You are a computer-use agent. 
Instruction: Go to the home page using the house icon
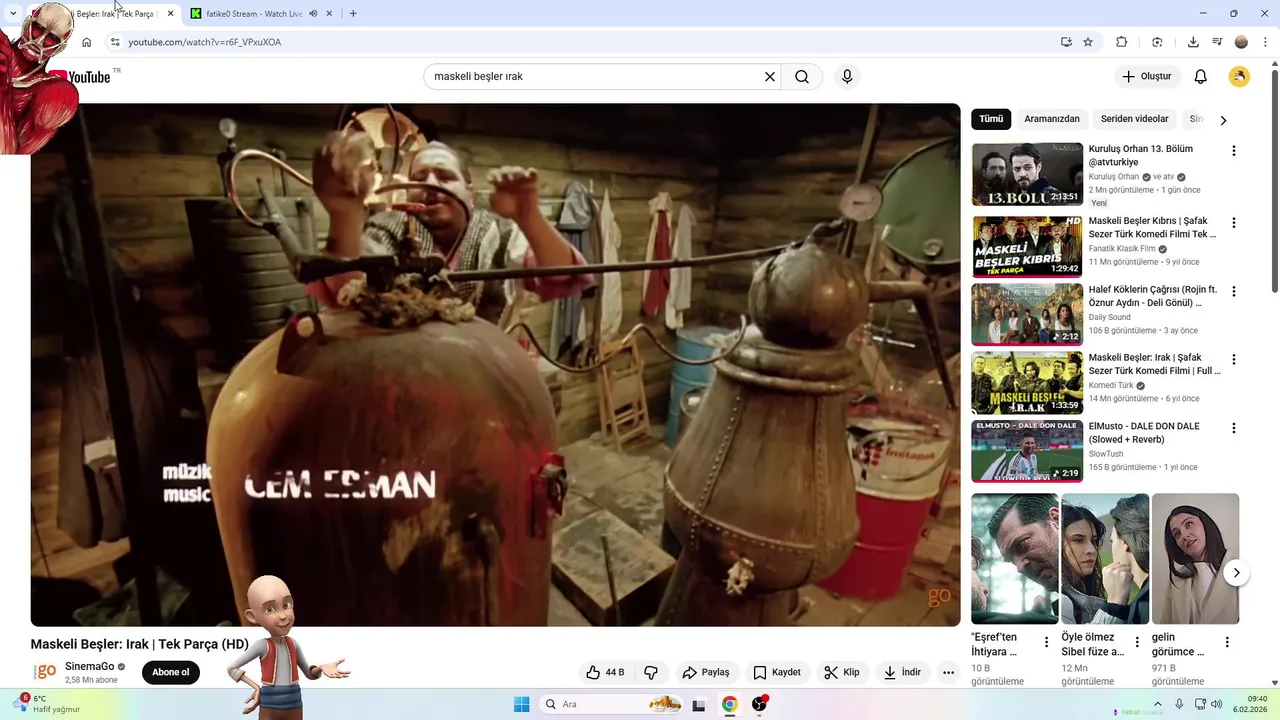[87, 42]
